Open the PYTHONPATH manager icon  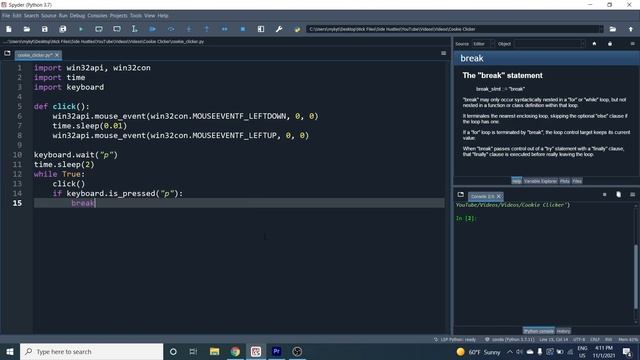coord(297,29)
